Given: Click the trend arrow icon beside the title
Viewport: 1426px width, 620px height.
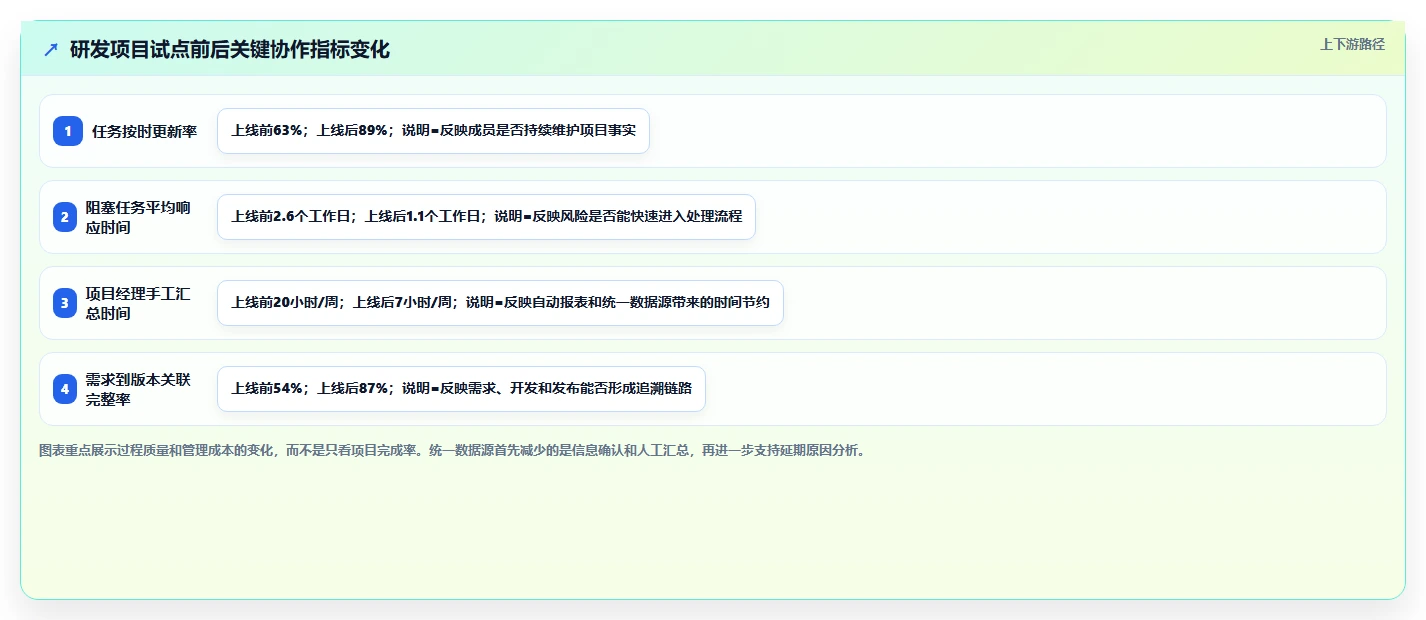Looking at the screenshot, I should tap(51, 49).
